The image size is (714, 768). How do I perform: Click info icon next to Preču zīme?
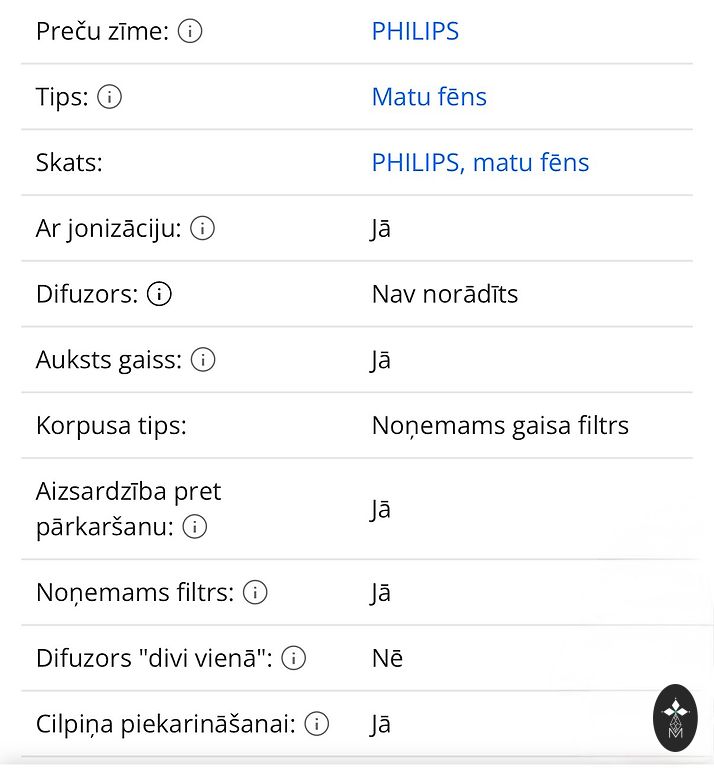coord(190,31)
